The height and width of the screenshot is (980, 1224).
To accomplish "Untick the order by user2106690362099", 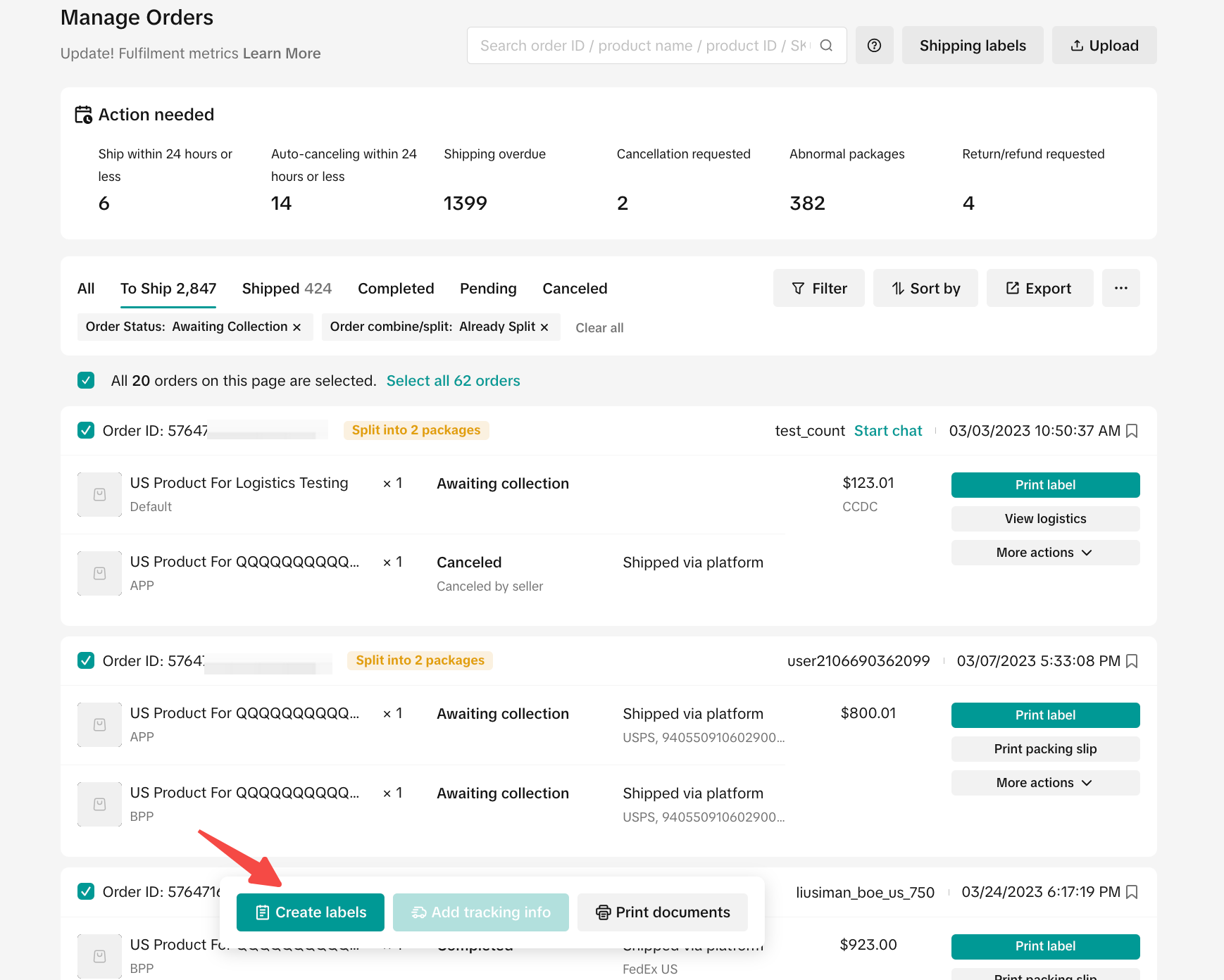I will click(x=86, y=660).
